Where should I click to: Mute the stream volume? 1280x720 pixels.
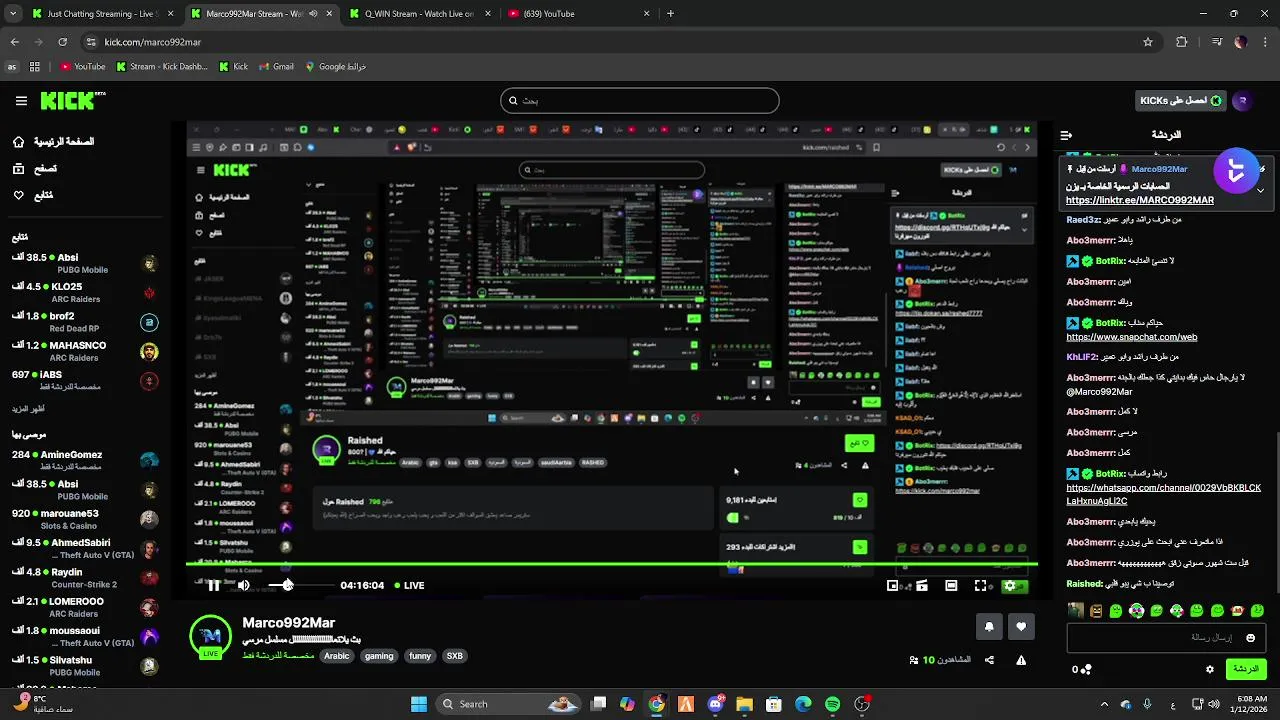243,585
